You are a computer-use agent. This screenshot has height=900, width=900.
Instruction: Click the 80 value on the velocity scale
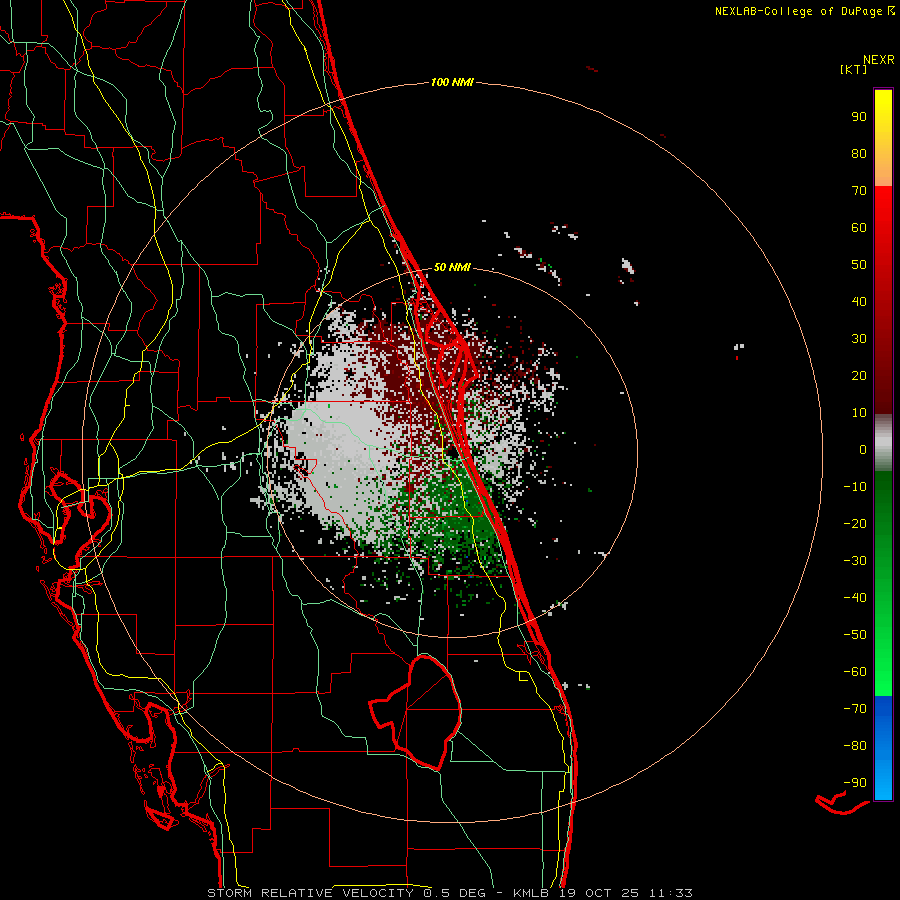point(859,154)
